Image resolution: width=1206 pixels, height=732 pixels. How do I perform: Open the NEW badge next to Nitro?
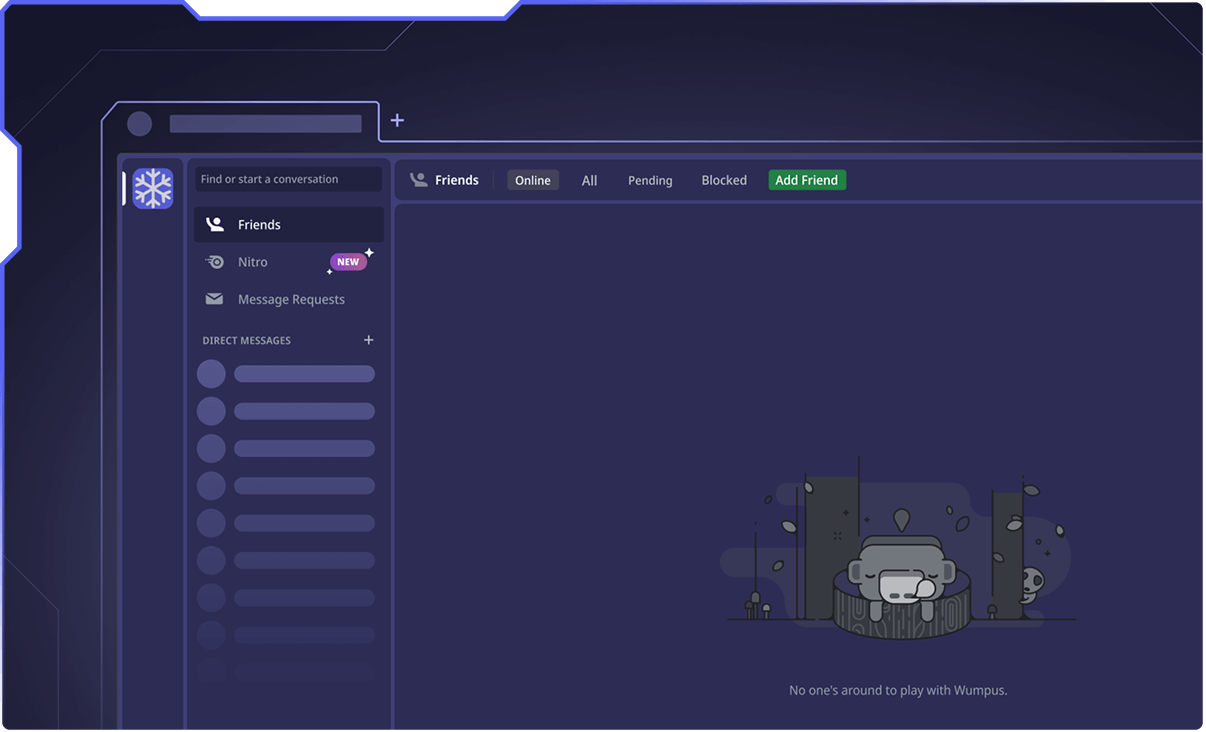(x=348, y=261)
